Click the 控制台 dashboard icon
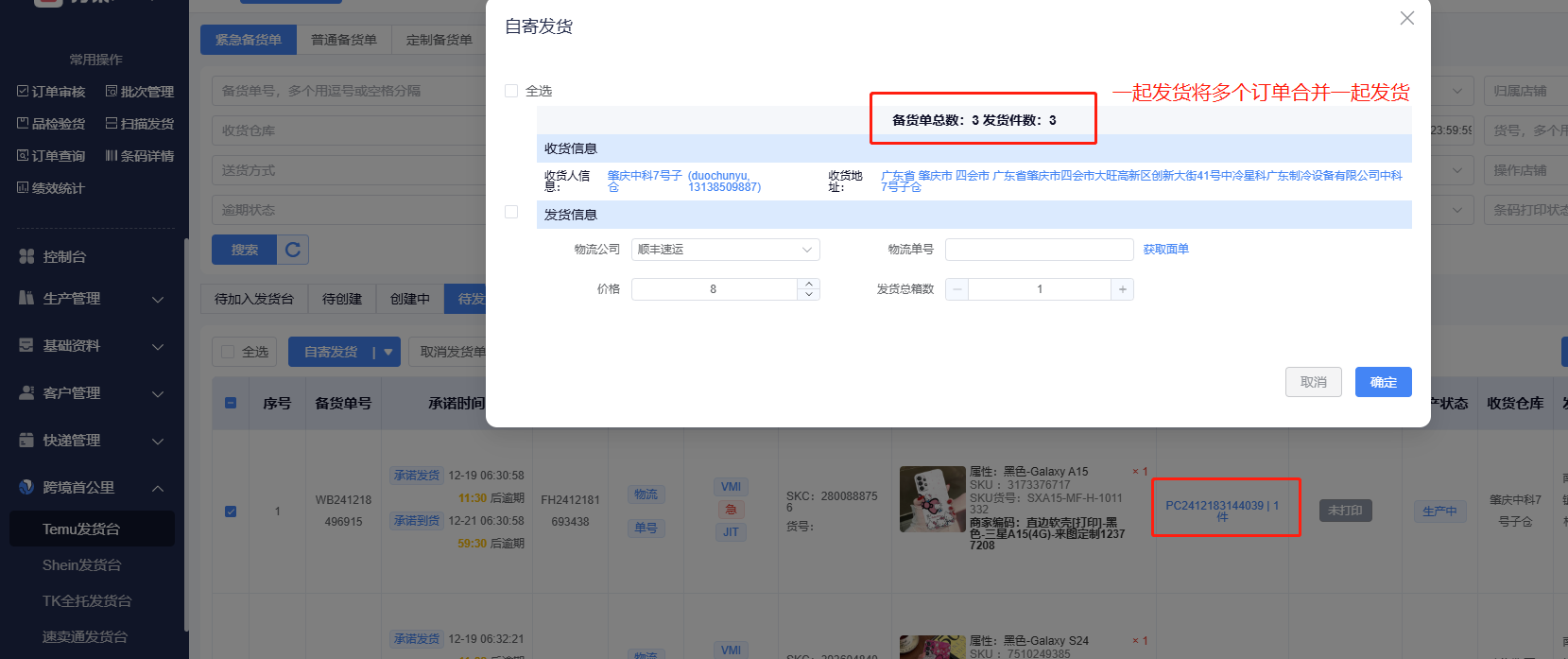 click(26, 256)
